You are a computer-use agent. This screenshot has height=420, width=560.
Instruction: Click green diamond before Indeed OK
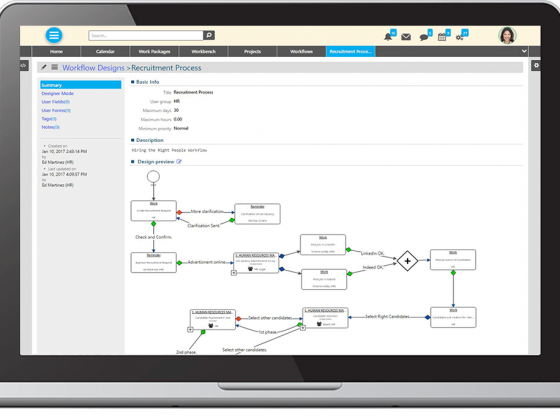(350, 274)
